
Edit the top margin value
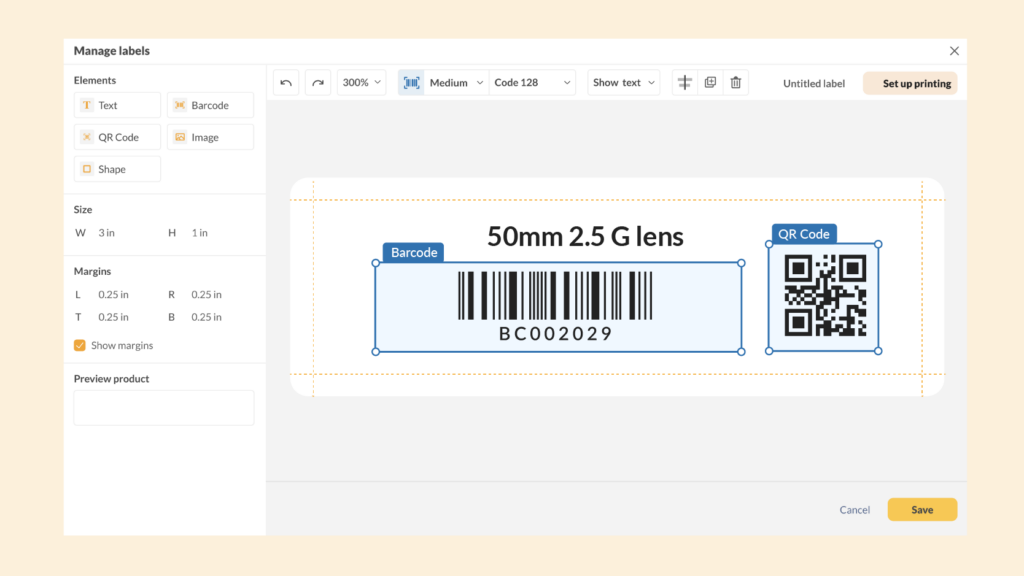click(x=114, y=317)
